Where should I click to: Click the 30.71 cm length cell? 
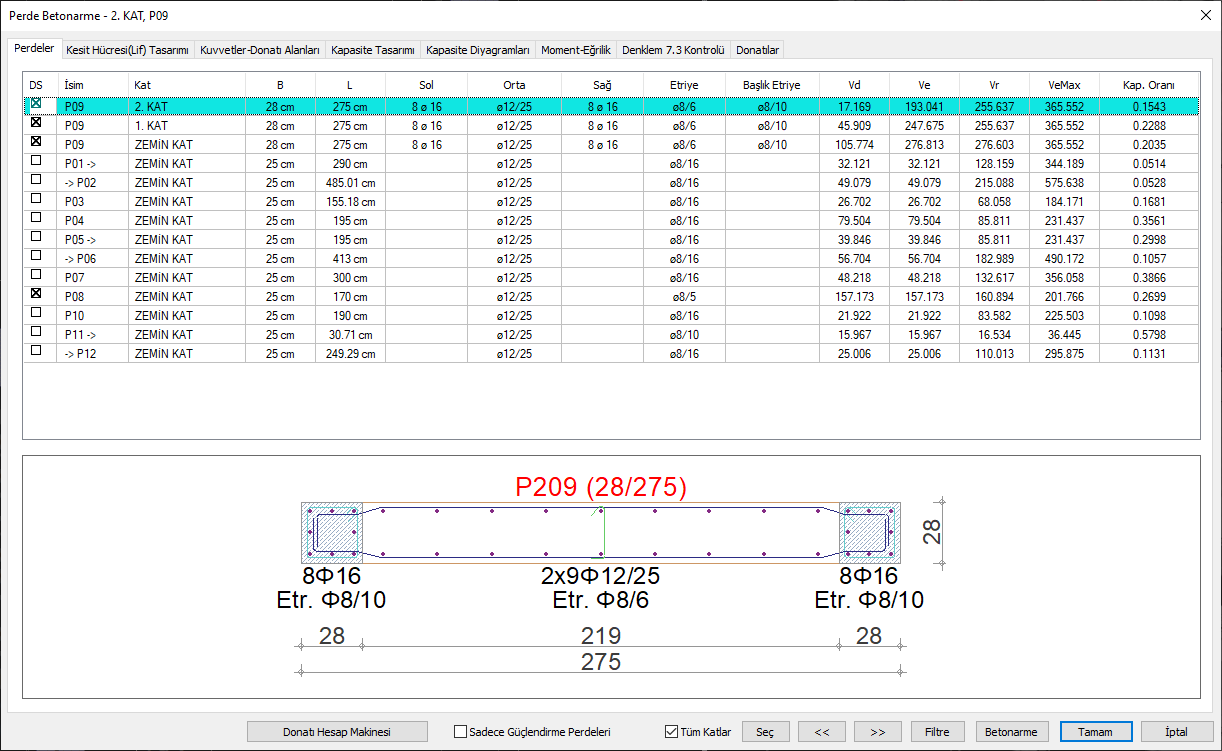pyautogui.click(x=351, y=335)
